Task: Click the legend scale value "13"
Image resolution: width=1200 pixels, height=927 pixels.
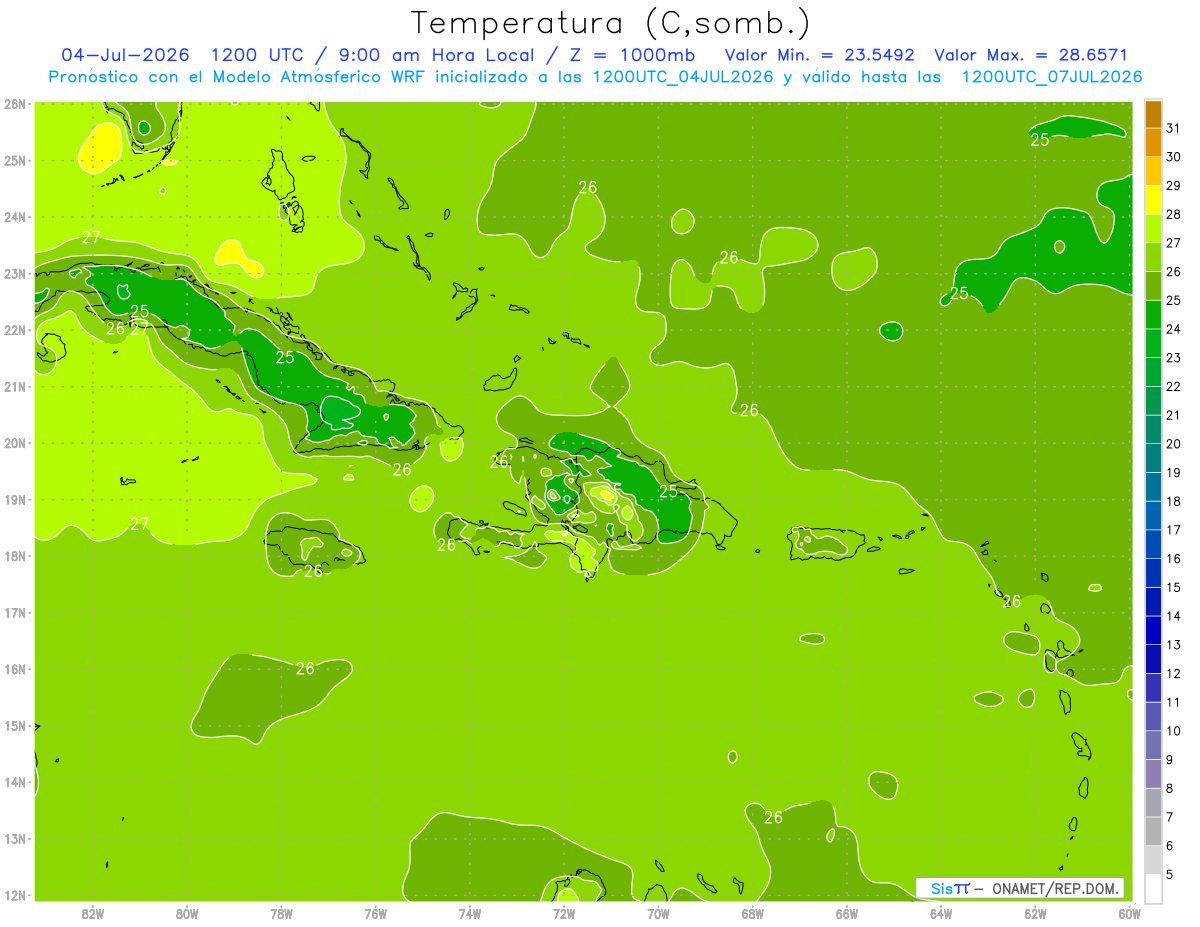Action: (1173, 645)
